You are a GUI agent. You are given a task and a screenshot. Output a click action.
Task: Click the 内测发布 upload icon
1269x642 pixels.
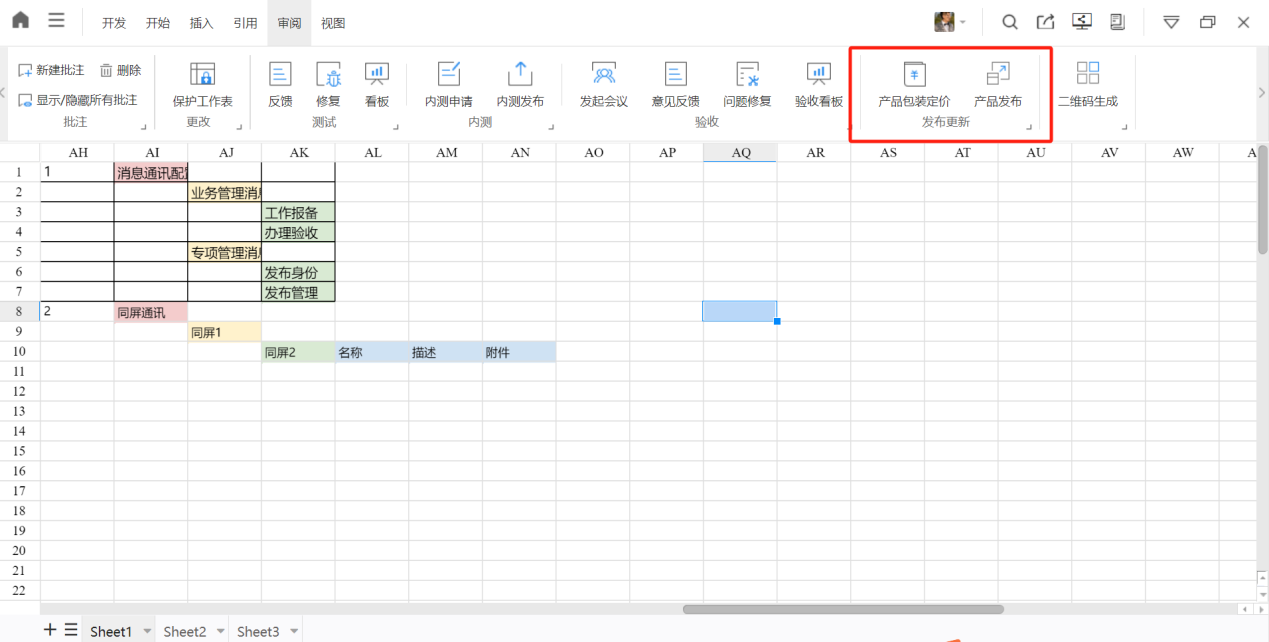point(520,75)
